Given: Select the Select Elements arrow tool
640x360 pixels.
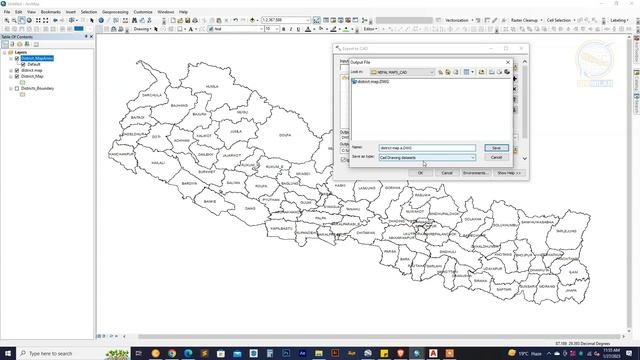Looking at the screenshot, I should pos(92,20).
